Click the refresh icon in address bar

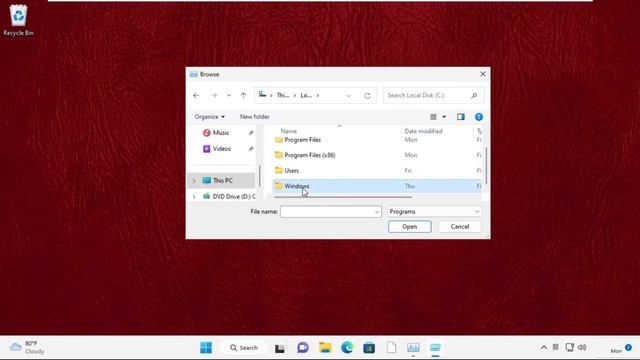click(x=367, y=96)
